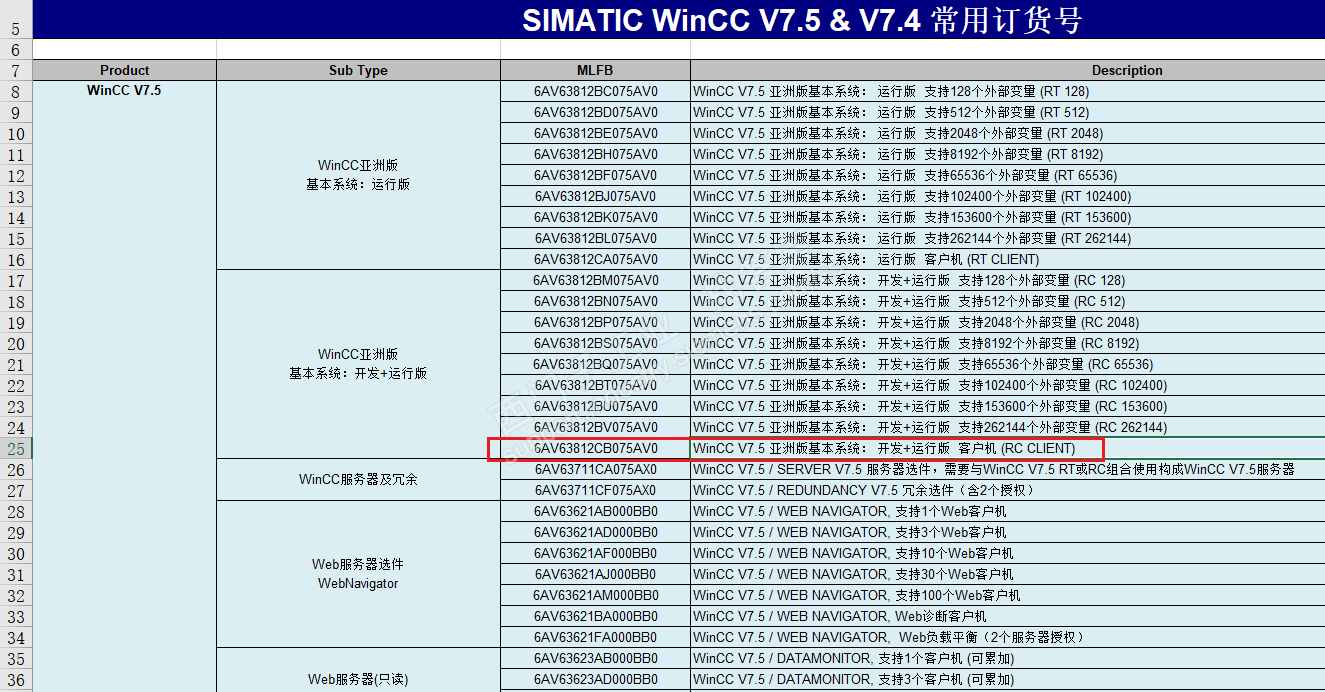Click MLFB cell 6AV63812CA075AV0

point(595,259)
